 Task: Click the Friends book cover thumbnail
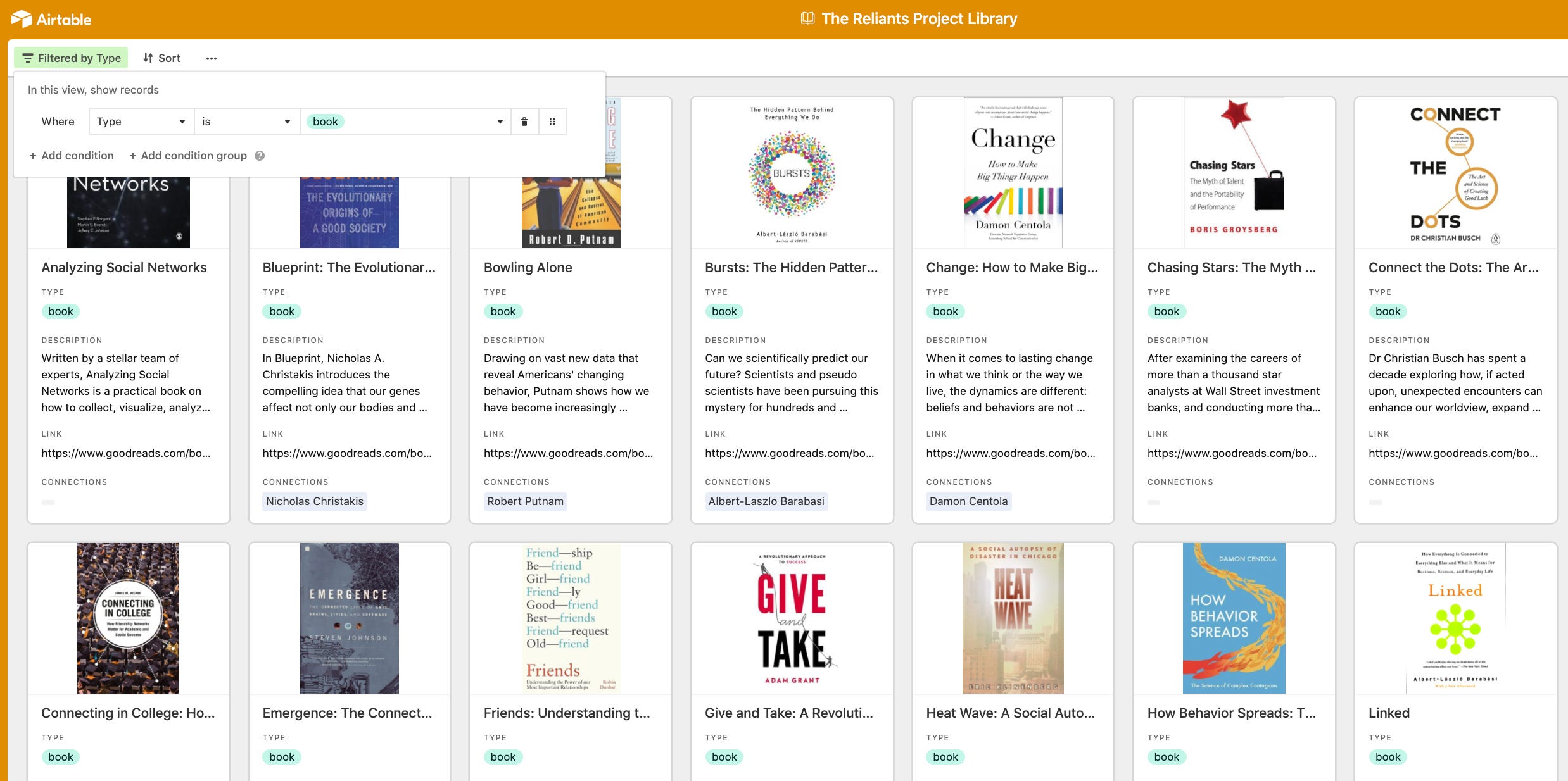pyautogui.click(x=571, y=618)
